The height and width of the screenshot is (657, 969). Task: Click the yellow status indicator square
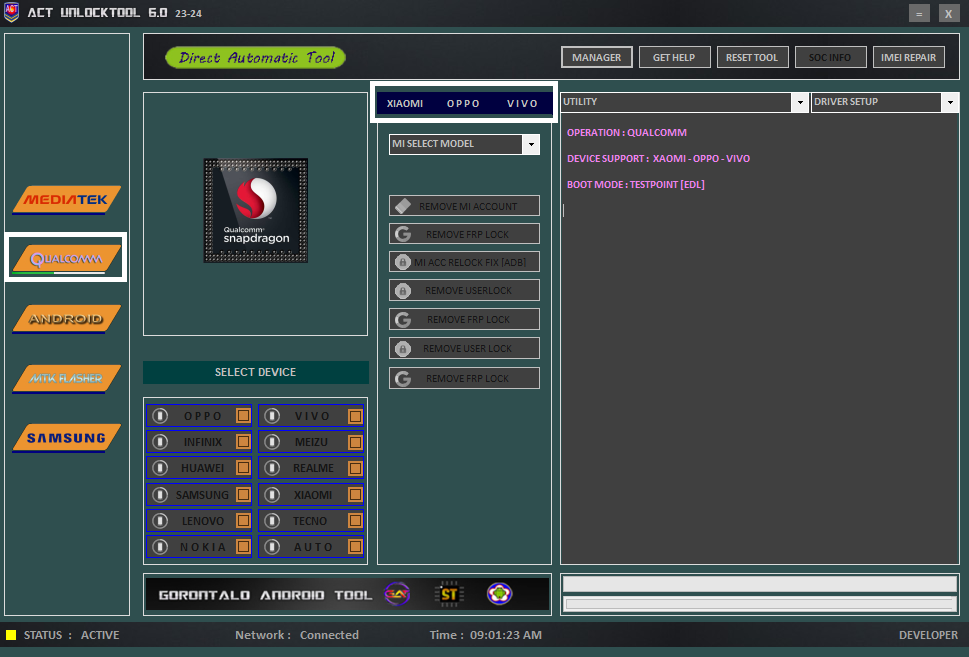click(x=11, y=635)
